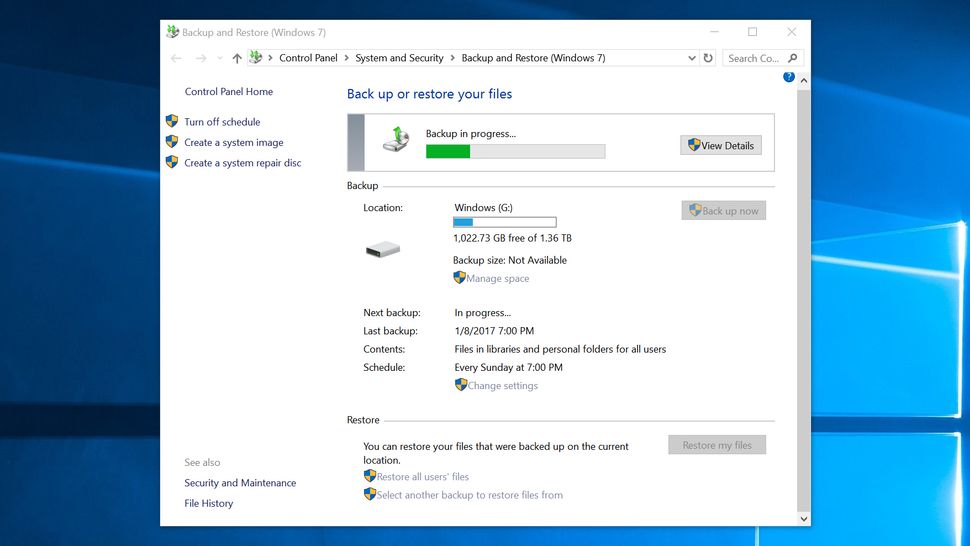Open Create a system image
Viewport: 970px width, 546px height.
[234, 142]
